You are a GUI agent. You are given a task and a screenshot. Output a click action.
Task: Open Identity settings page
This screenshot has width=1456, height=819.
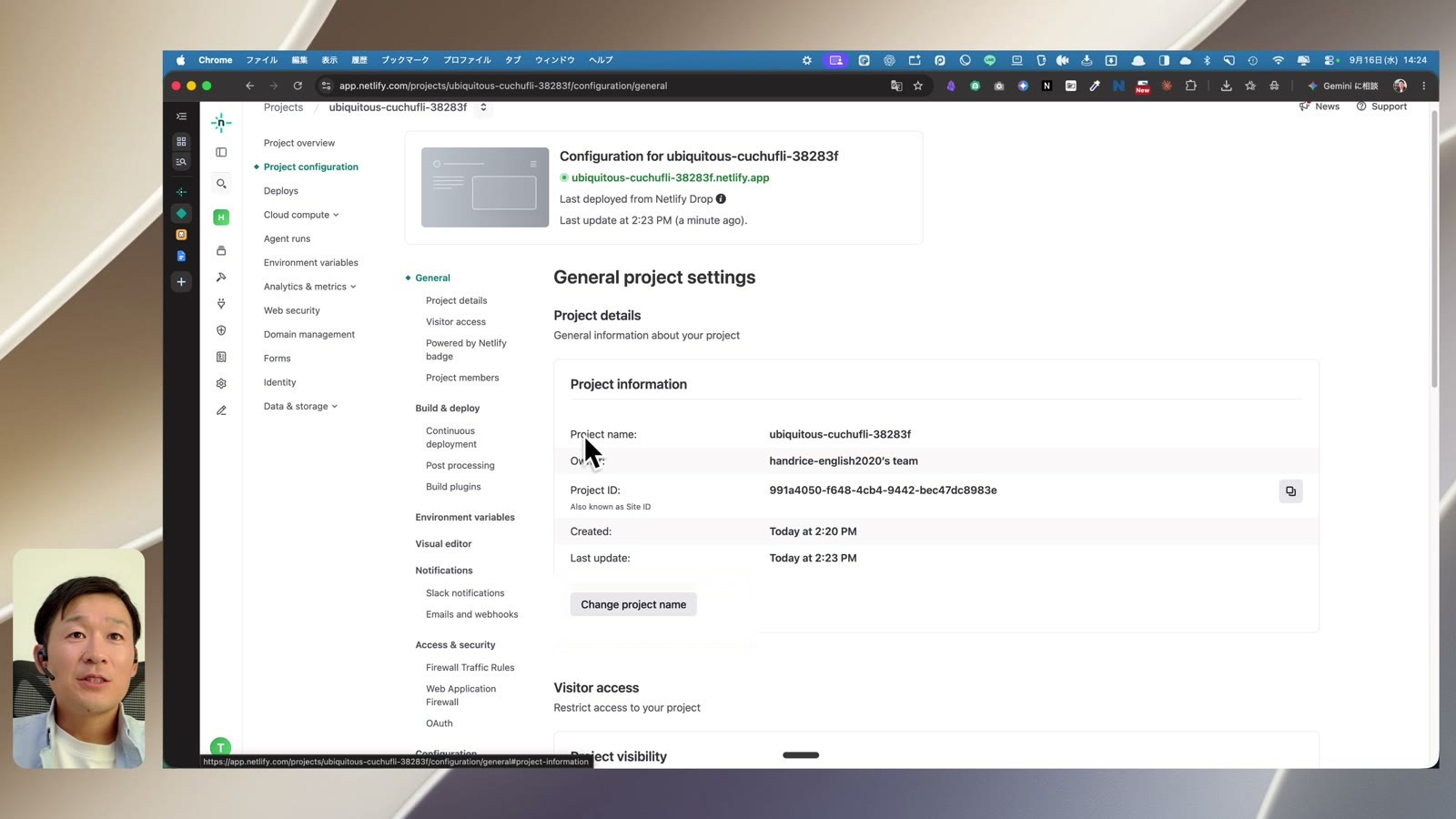(x=280, y=382)
